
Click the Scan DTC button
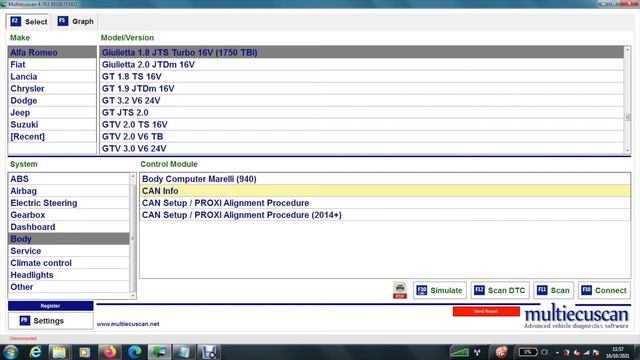(500, 290)
